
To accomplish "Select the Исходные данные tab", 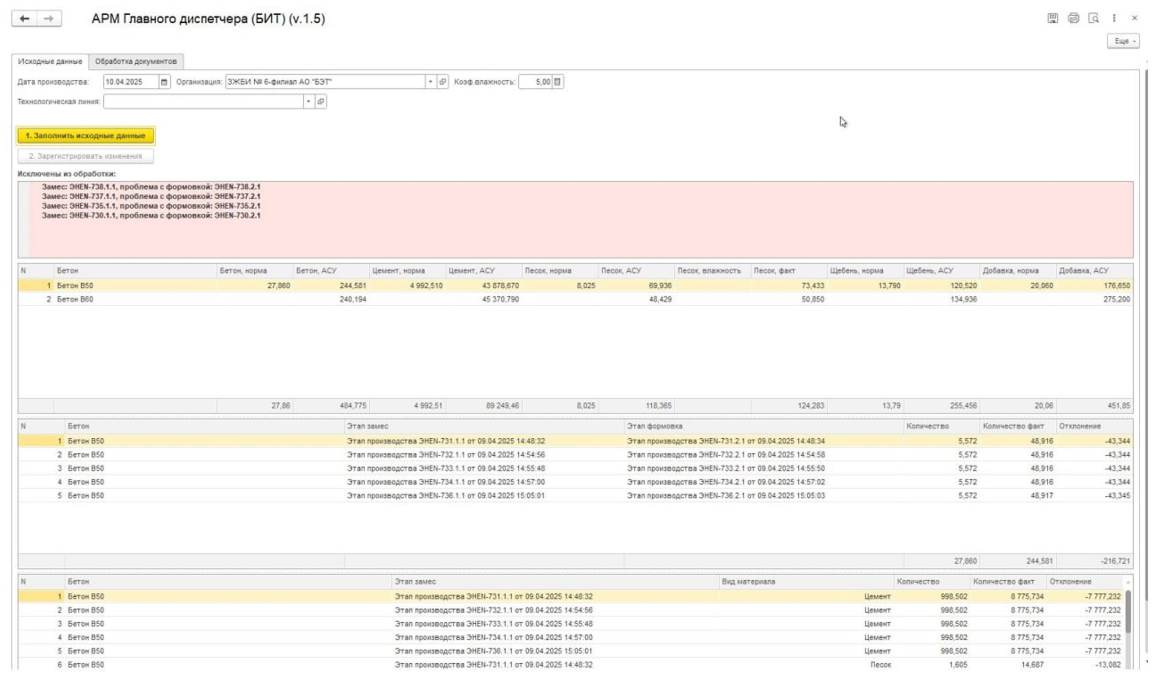I will [x=50, y=61].
